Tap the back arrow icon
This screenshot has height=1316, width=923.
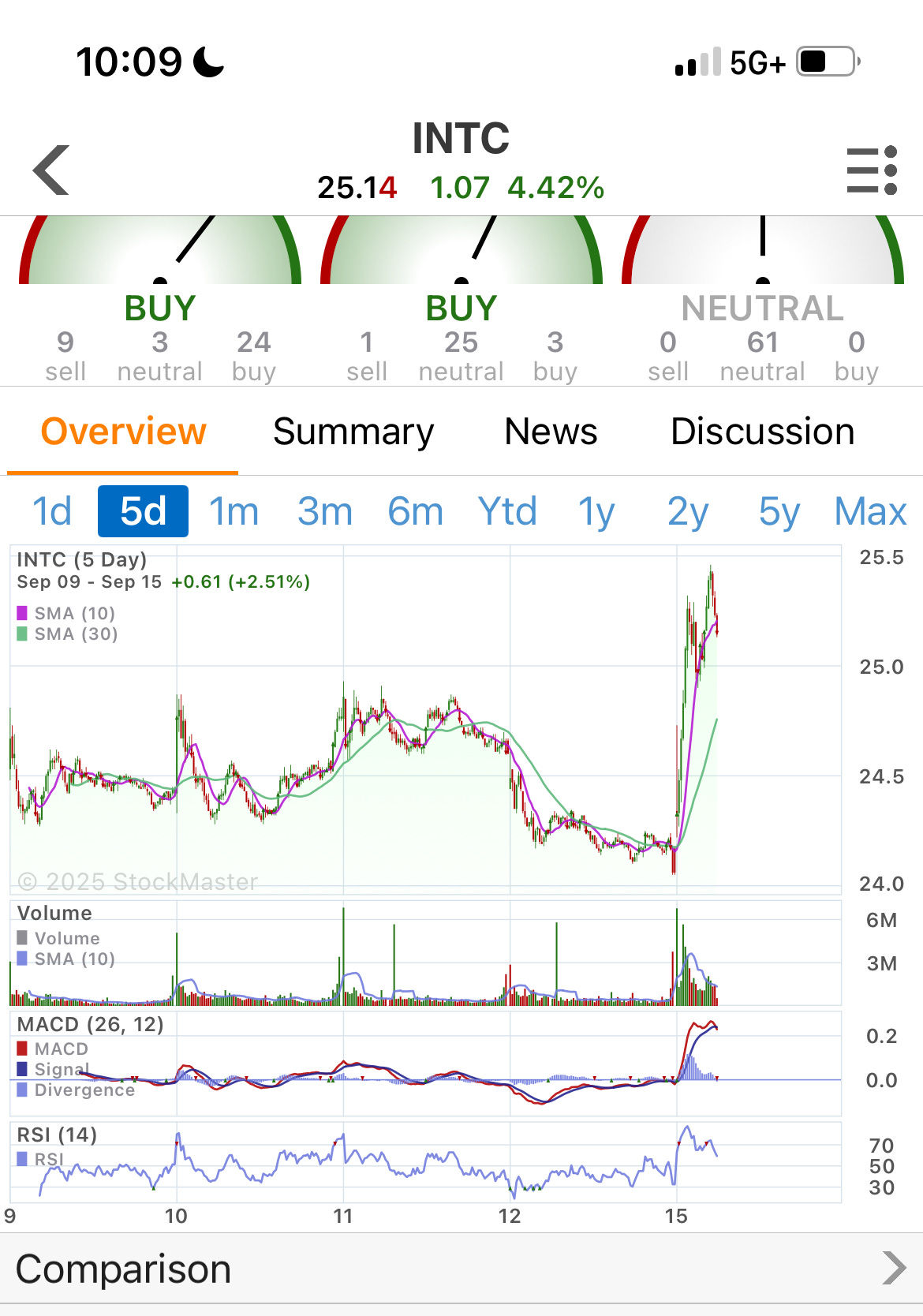pyautogui.click(x=52, y=170)
